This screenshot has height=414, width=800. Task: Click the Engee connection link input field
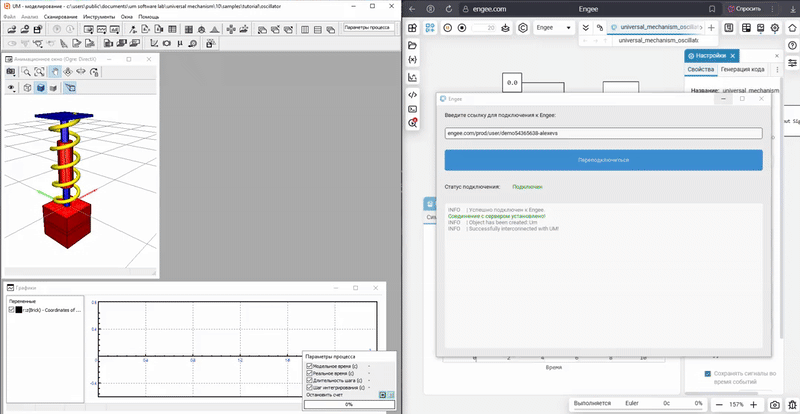[x=603, y=133]
